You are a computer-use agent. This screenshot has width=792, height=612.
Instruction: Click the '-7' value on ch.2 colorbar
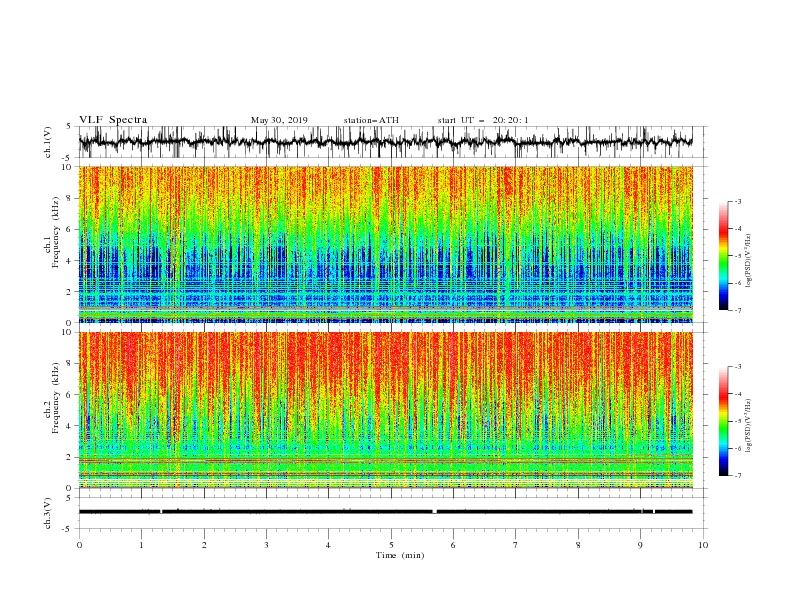pyautogui.click(x=737, y=475)
